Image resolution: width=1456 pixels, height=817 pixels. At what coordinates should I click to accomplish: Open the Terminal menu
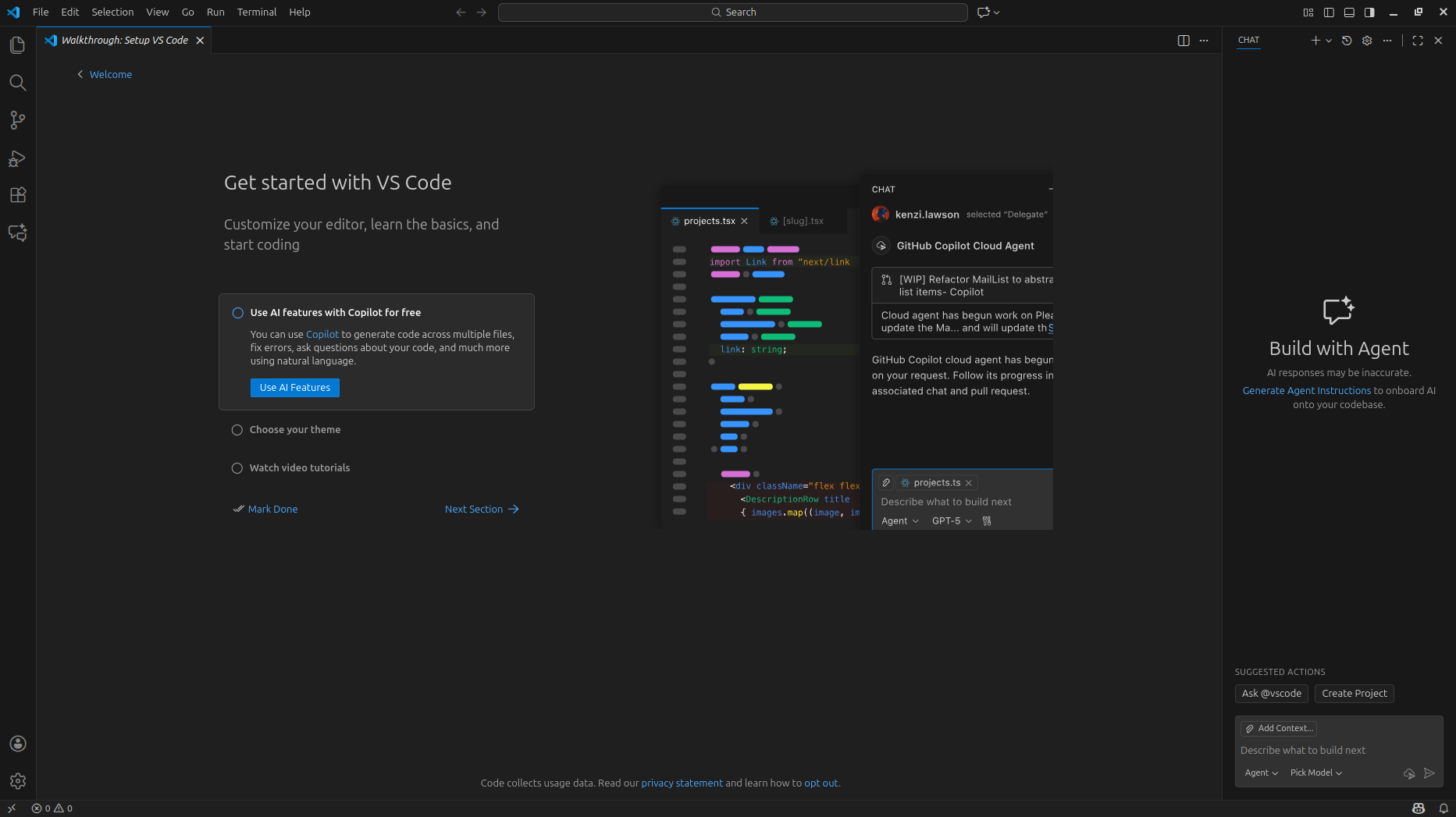257,12
